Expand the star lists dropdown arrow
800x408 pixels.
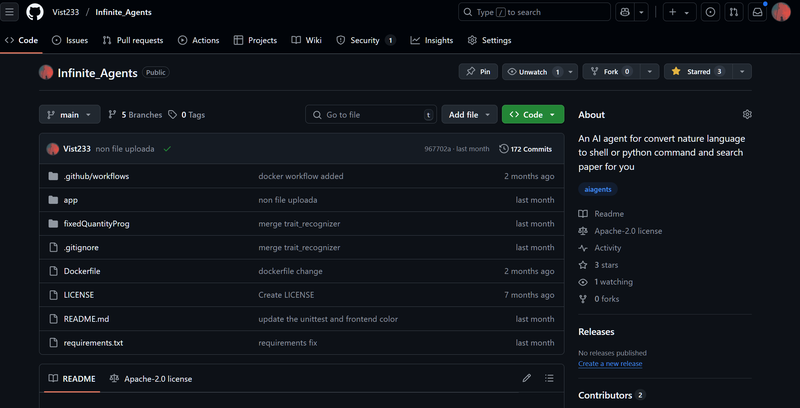tap(742, 72)
